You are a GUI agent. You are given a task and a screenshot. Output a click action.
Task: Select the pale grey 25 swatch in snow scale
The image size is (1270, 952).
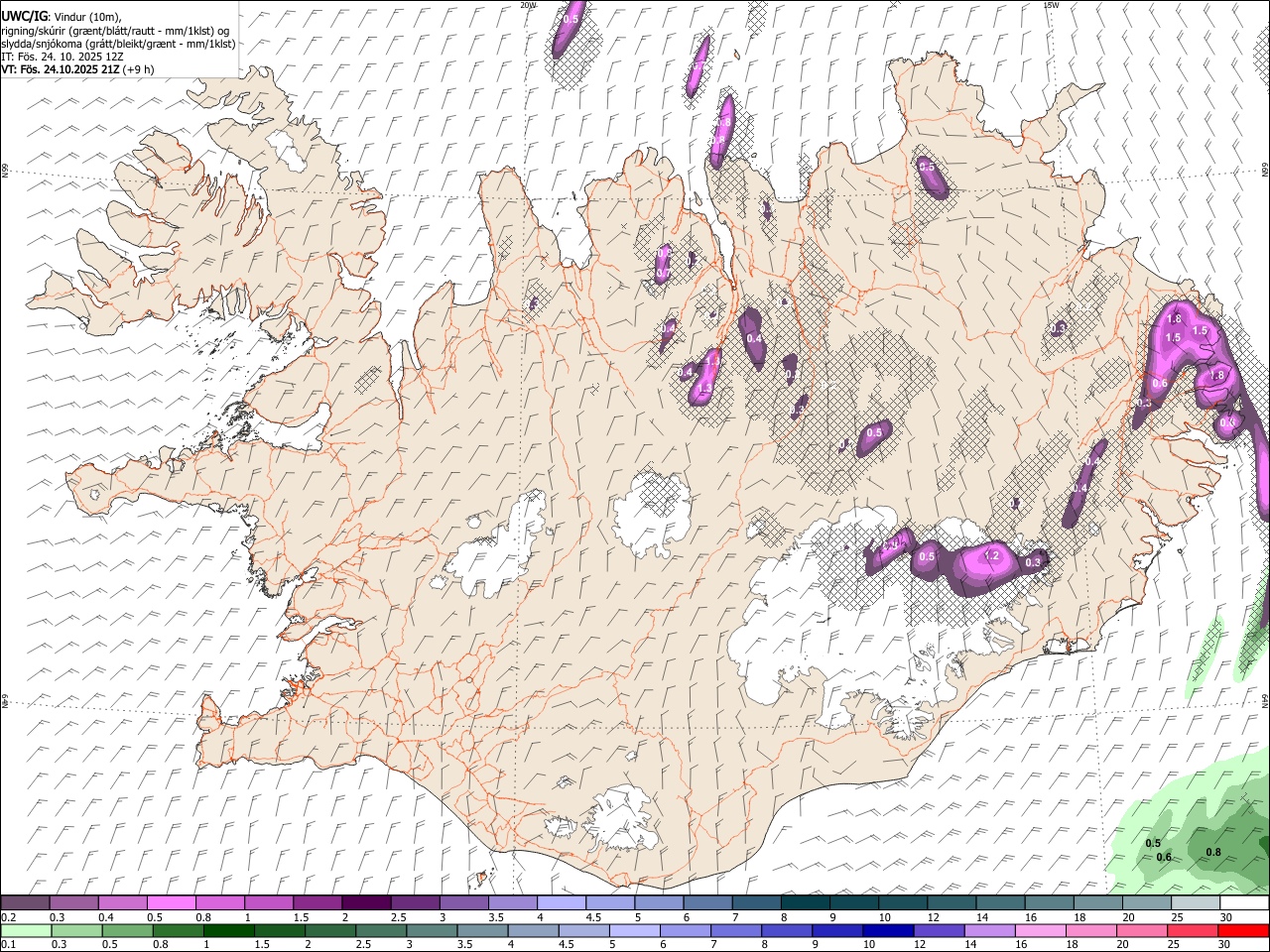coord(1197,903)
